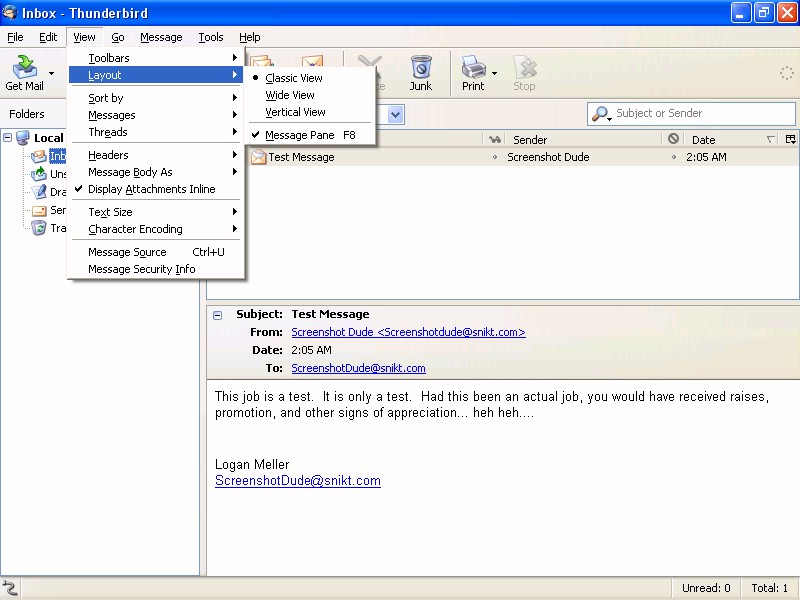Click the online status icon in status bar
This screenshot has height=600, width=800.
point(10,588)
